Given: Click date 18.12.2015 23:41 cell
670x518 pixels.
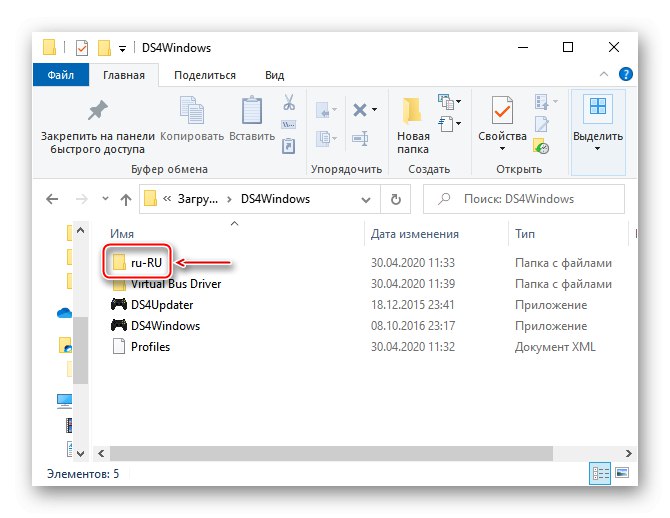Looking at the screenshot, I should point(412,305).
